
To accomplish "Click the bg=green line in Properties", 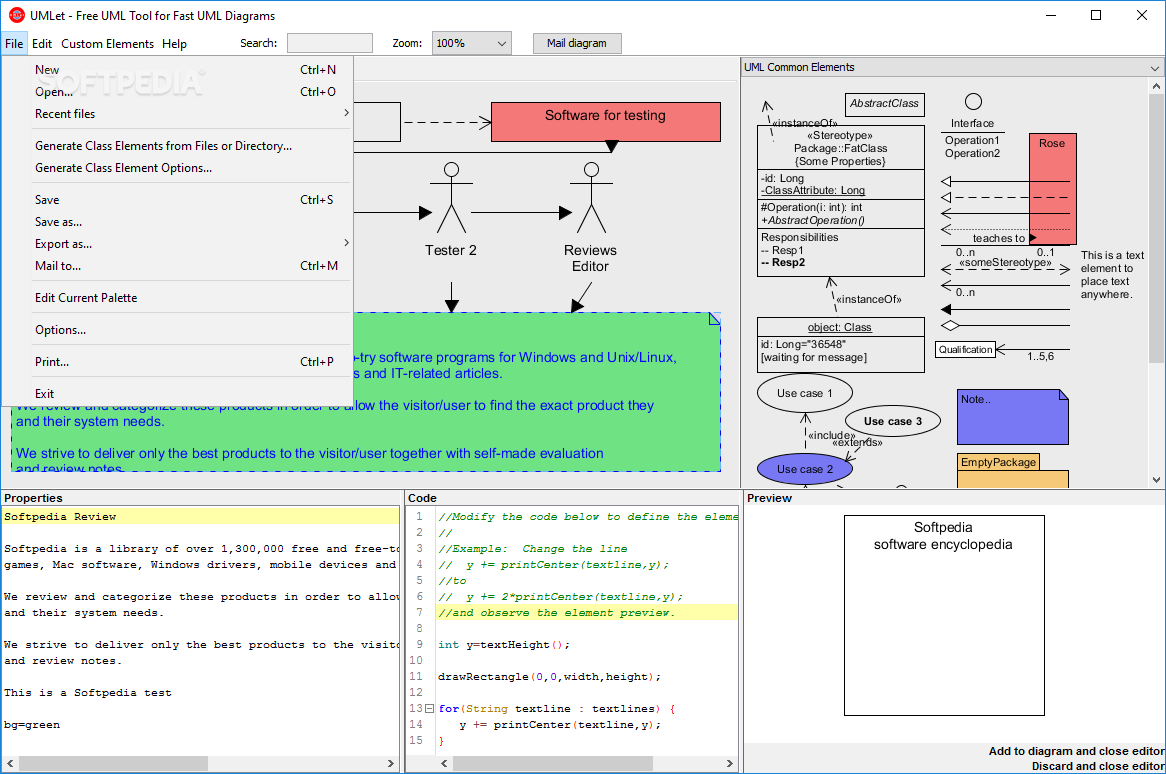I will (32, 725).
